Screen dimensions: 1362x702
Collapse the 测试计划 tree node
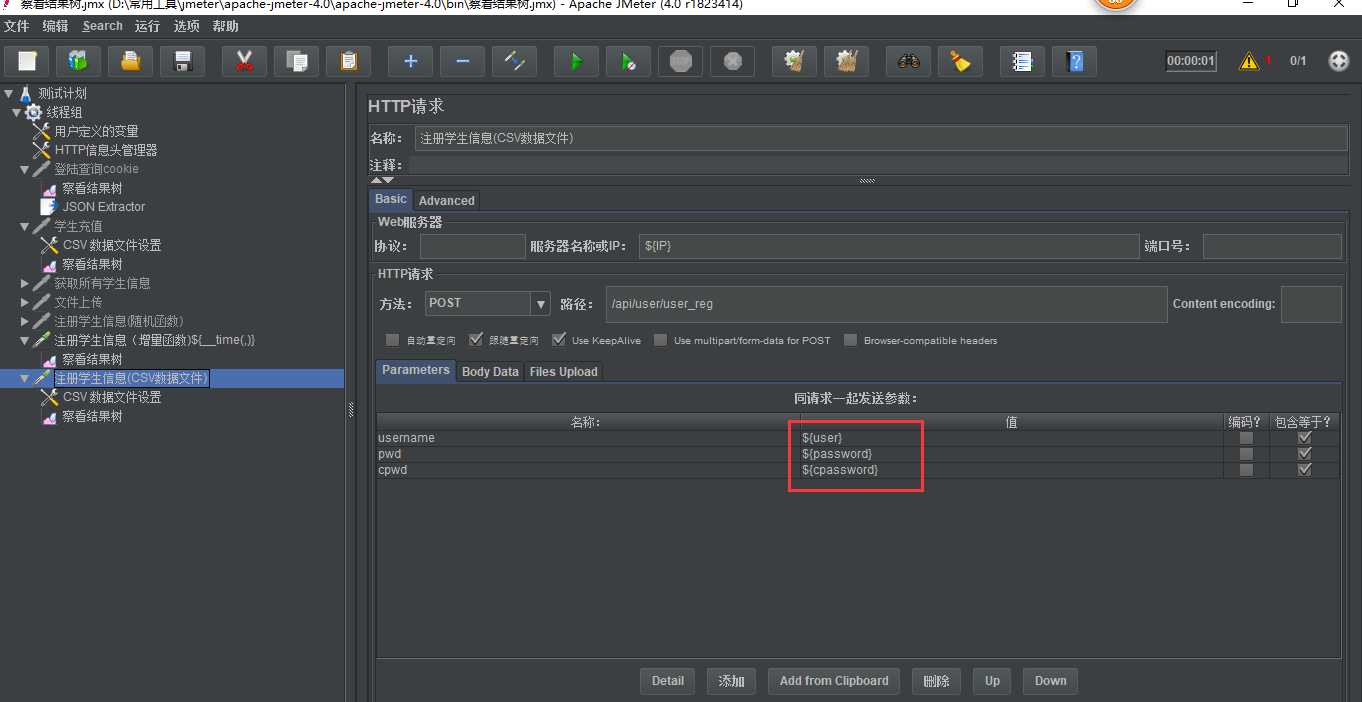(9, 93)
